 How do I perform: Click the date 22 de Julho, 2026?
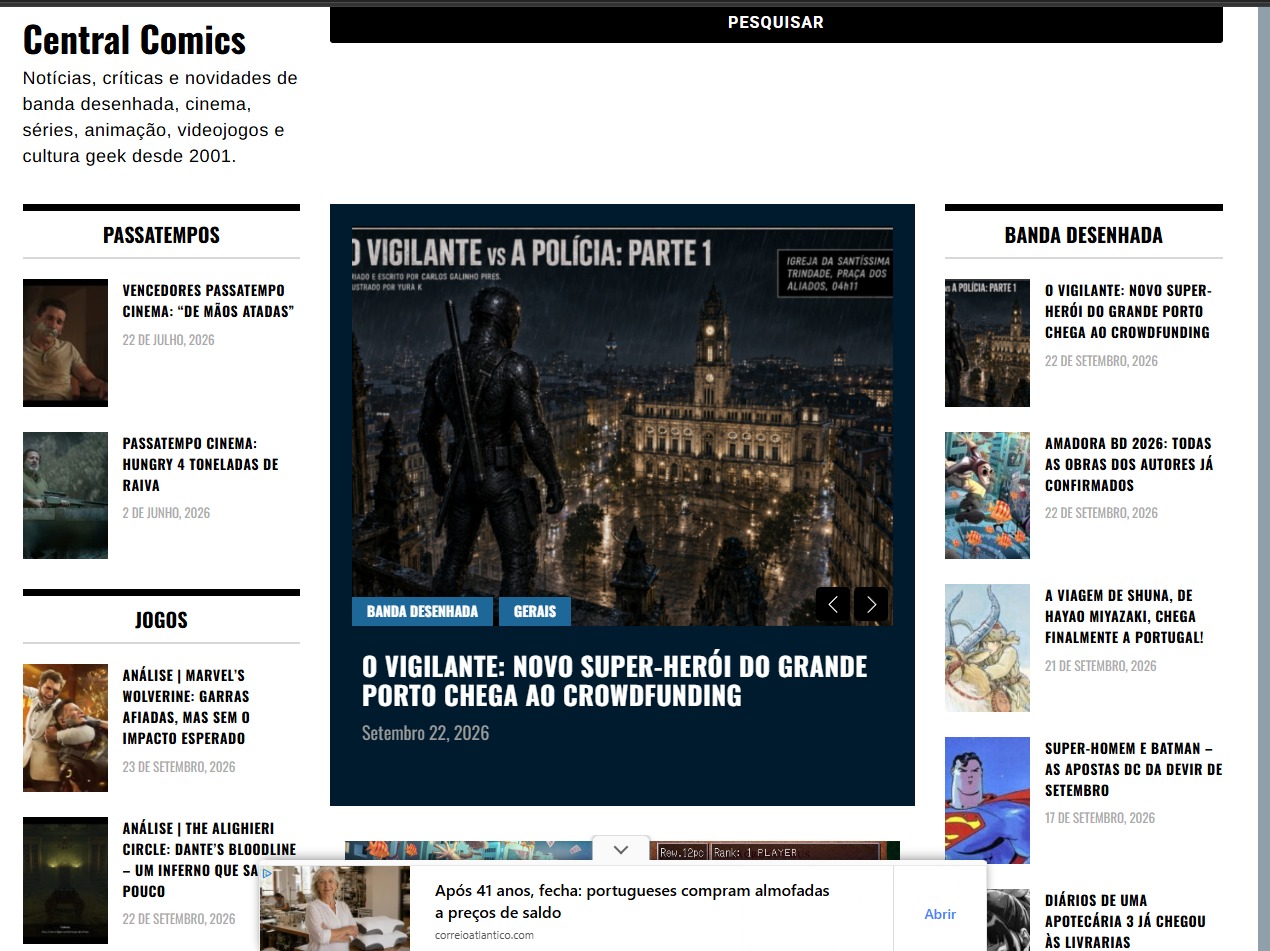click(168, 340)
